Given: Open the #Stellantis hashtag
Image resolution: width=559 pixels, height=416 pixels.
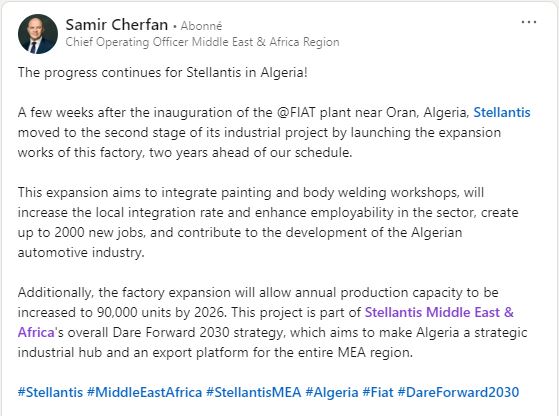Looking at the screenshot, I should (x=50, y=392).
